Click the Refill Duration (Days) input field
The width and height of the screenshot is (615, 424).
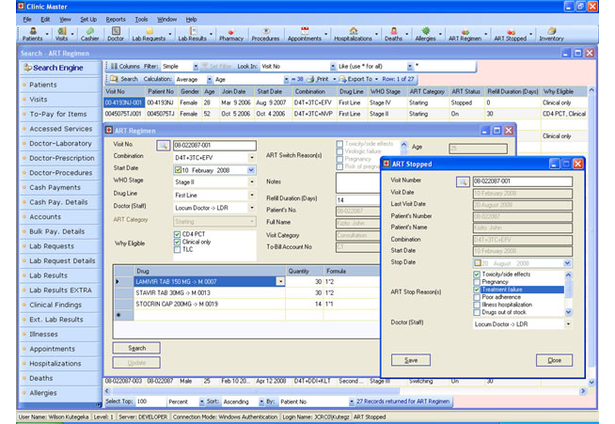pyautogui.click(x=358, y=200)
